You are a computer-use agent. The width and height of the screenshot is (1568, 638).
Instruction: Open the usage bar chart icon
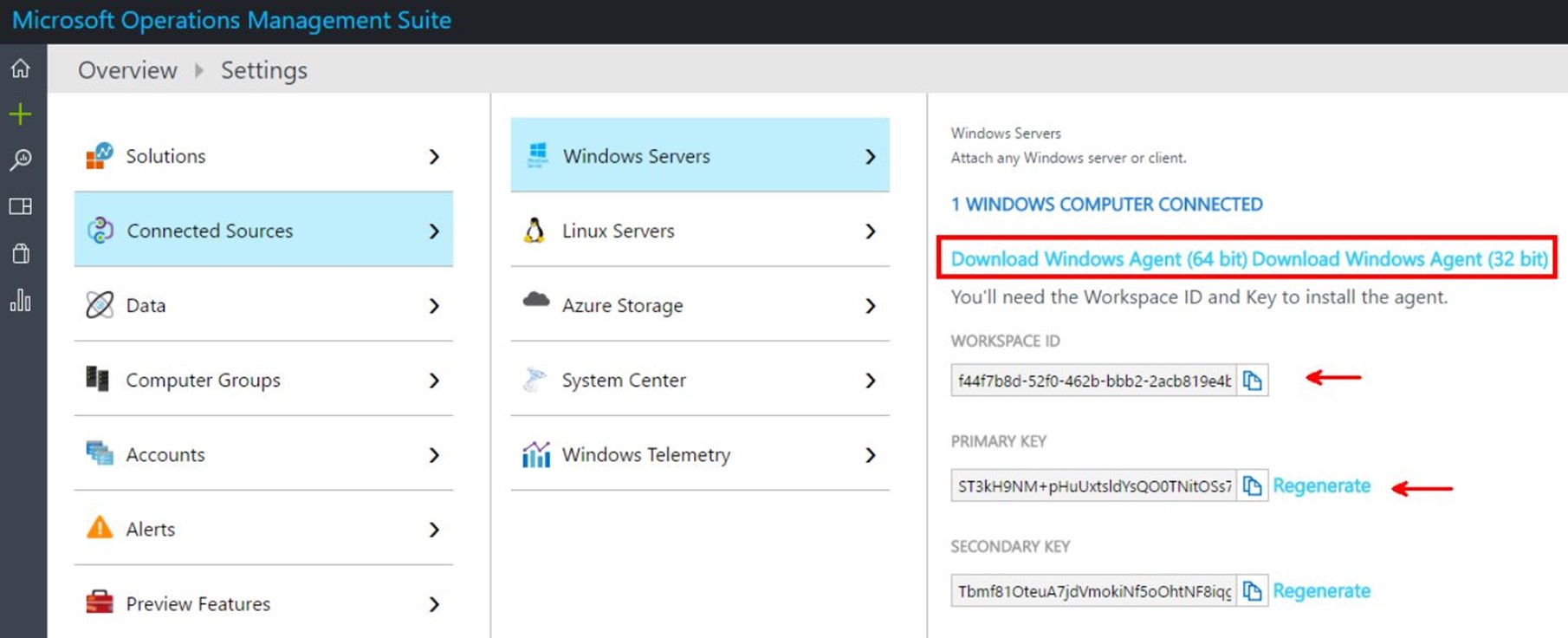(x=21, y=300)
